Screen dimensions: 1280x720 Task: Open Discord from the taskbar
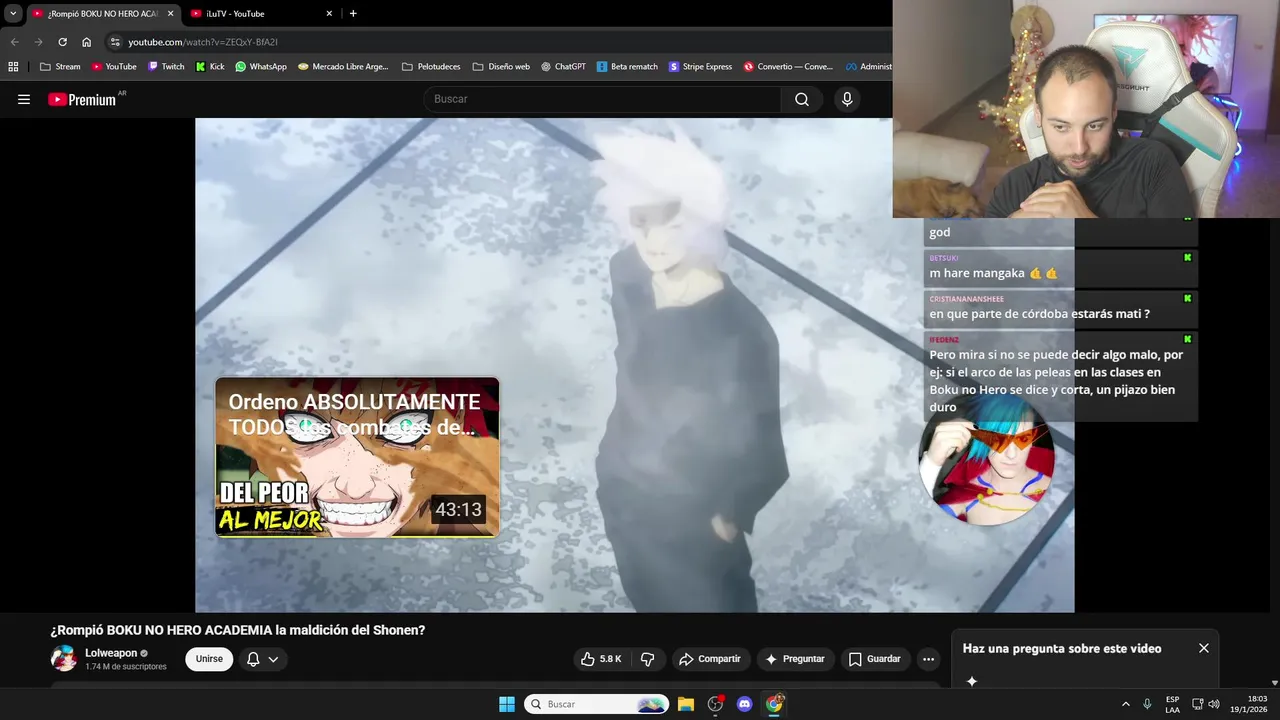click(x=744, y=704)
